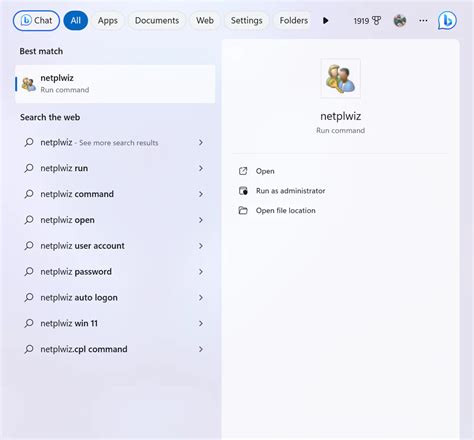Click search icon beside 'netplwiz user account'
474x440 pixels.
(29, 246)
